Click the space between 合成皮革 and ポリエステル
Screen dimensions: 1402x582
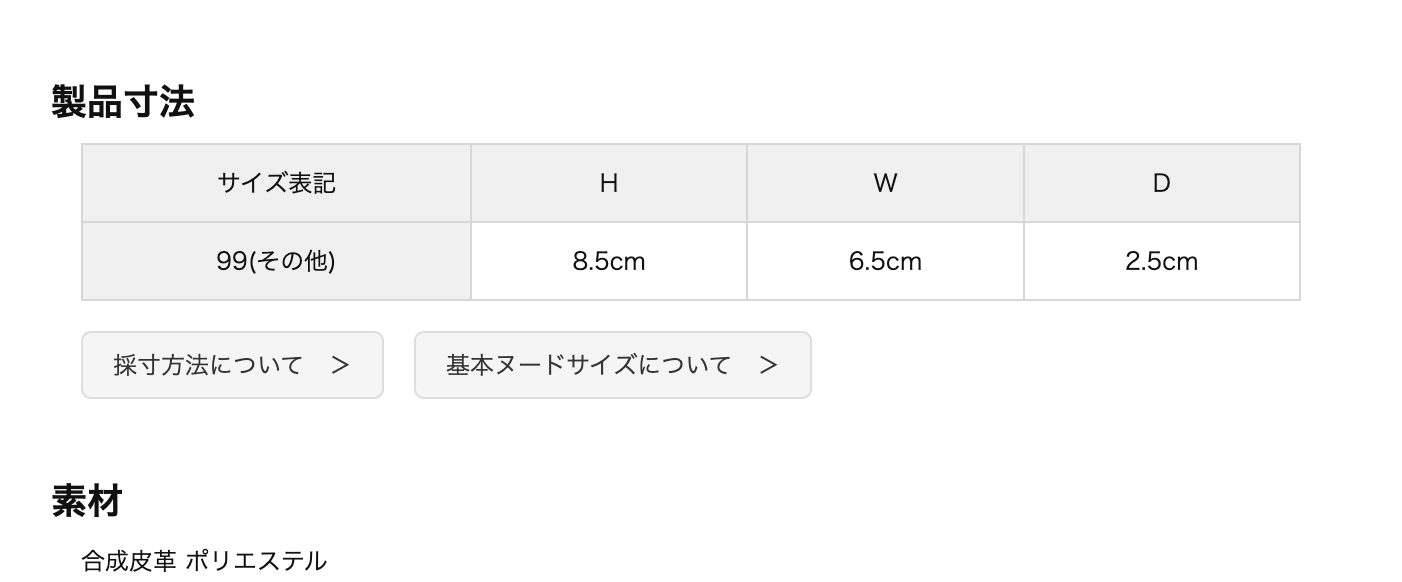pyautogui.click(x=181, y=561)
